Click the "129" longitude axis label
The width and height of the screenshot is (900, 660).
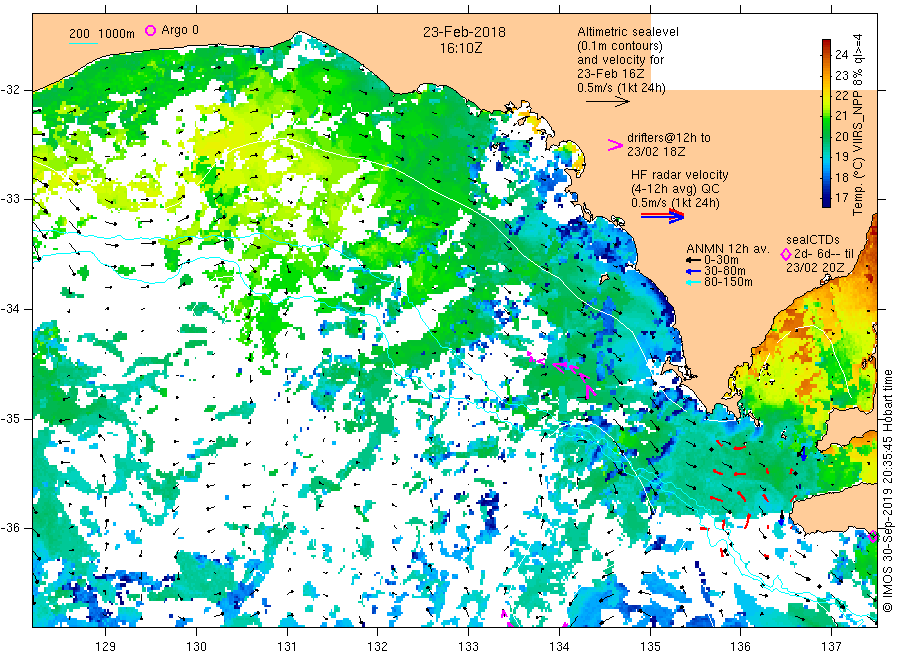click(106, 647)
